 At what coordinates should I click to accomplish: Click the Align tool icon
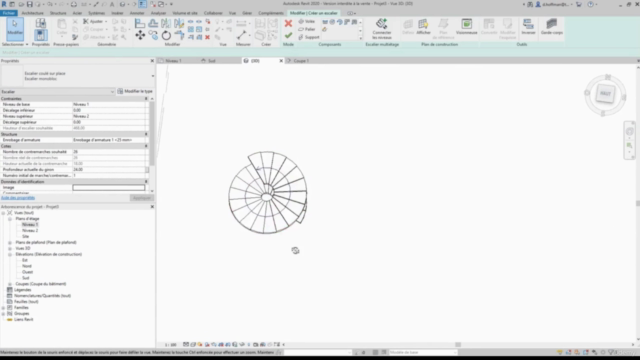(x=140, y=23)
